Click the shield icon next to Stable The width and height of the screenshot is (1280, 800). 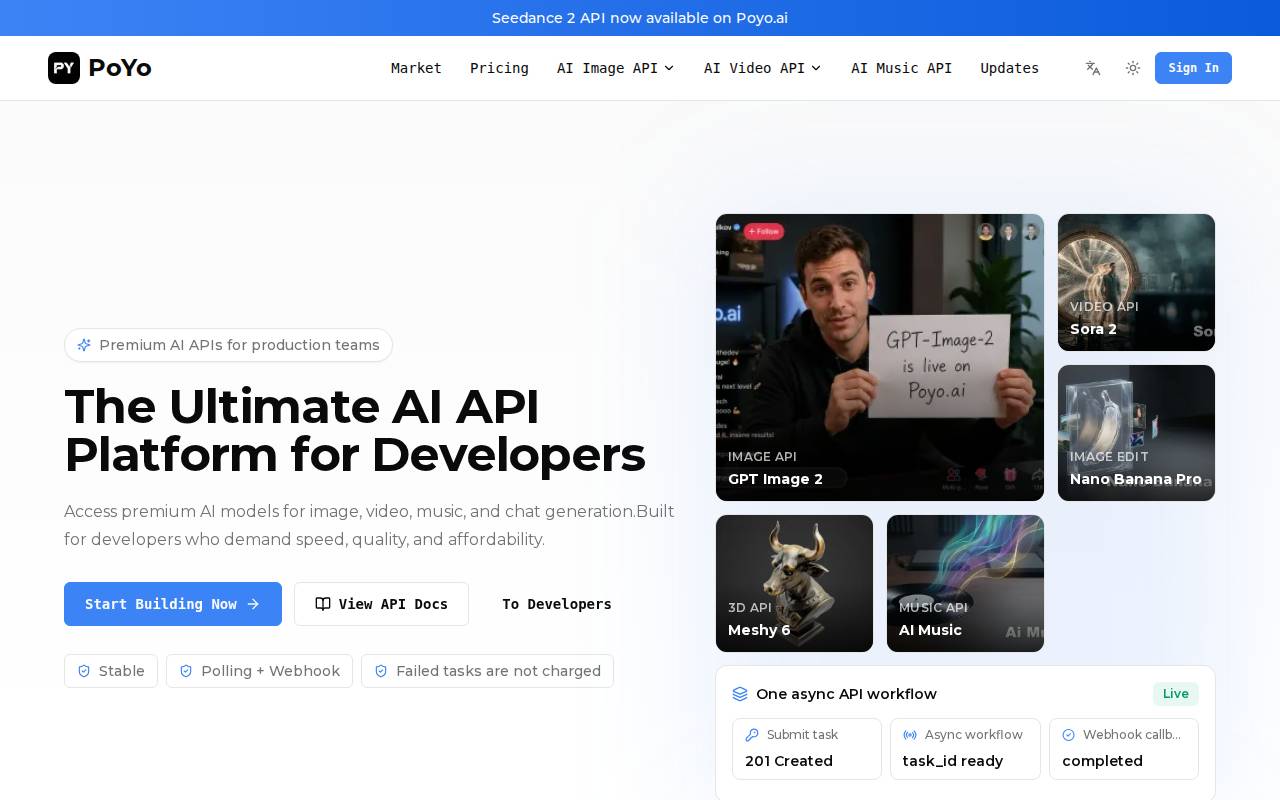pos(84,671)
